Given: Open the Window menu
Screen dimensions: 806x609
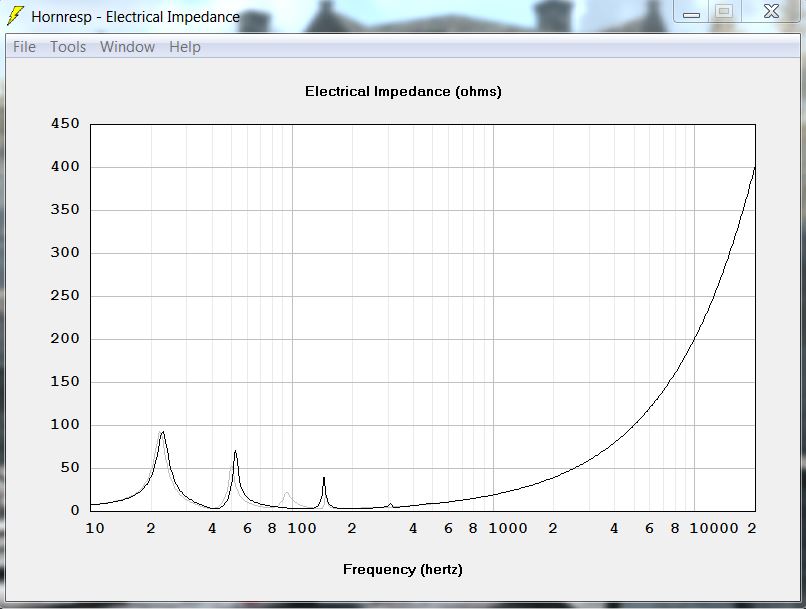Looking at the screenshot, I should [127, 47].
